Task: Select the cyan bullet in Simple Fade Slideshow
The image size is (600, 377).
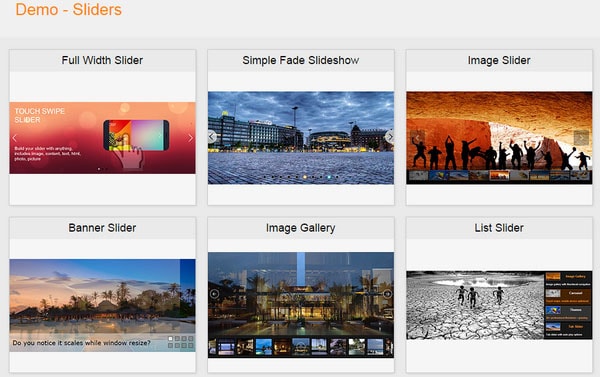Action: point(329,177)
